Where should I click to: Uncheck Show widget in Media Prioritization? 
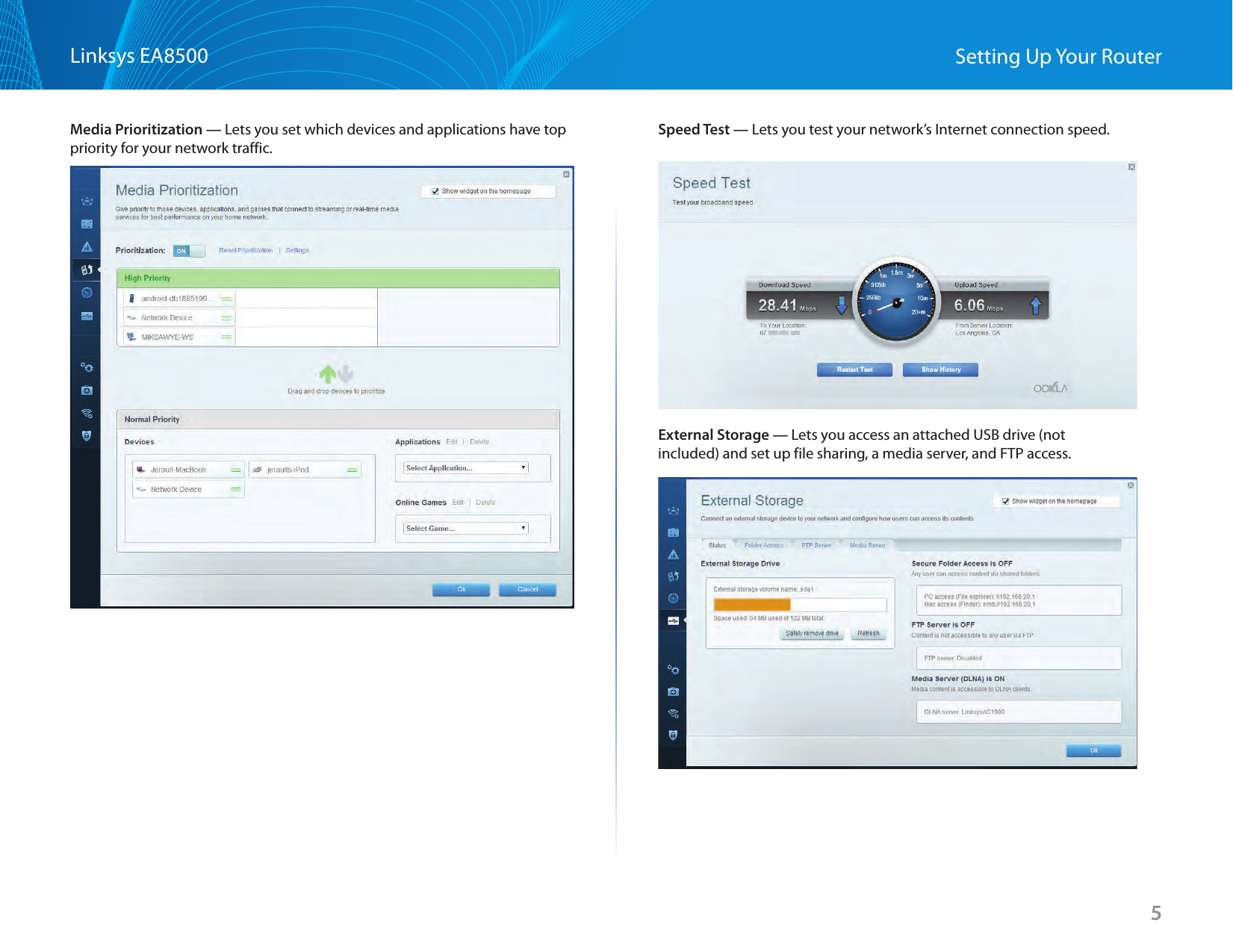pos(435,191)
